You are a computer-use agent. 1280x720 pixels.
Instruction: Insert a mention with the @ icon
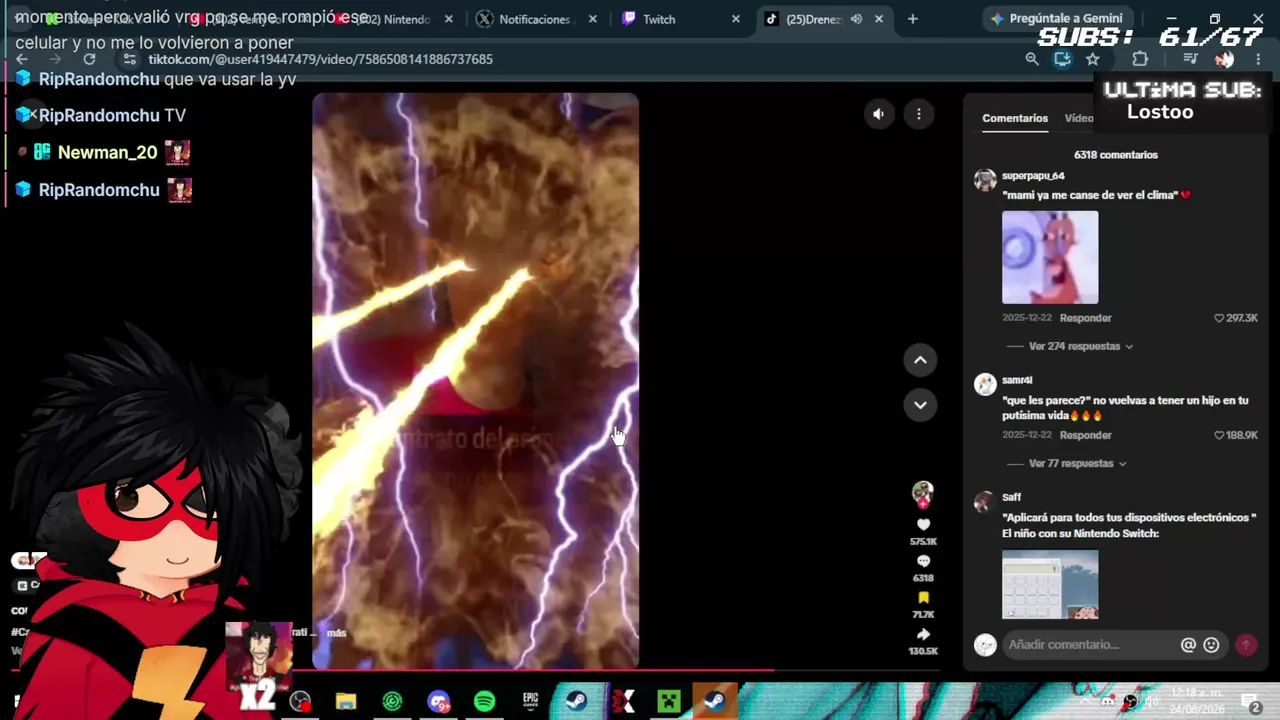[x=1188, y=645]
